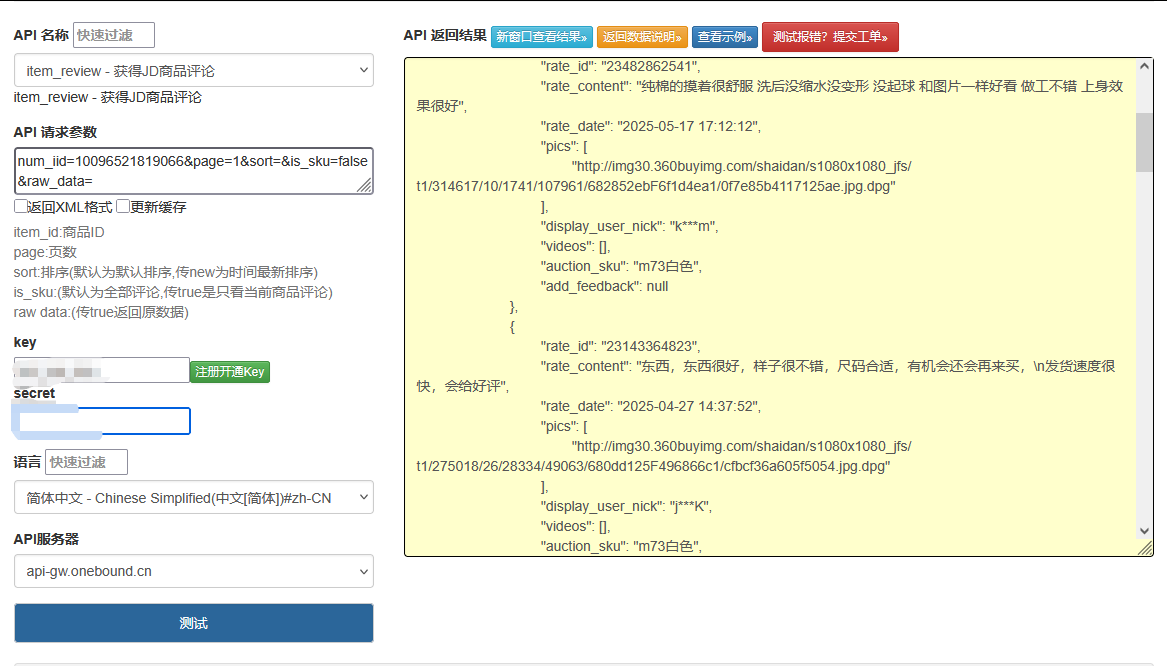Focus the 语言 快速过滤 filter box
This screenshot has height=666, width=1167.
pyautogui.click(x=87, y=462)
